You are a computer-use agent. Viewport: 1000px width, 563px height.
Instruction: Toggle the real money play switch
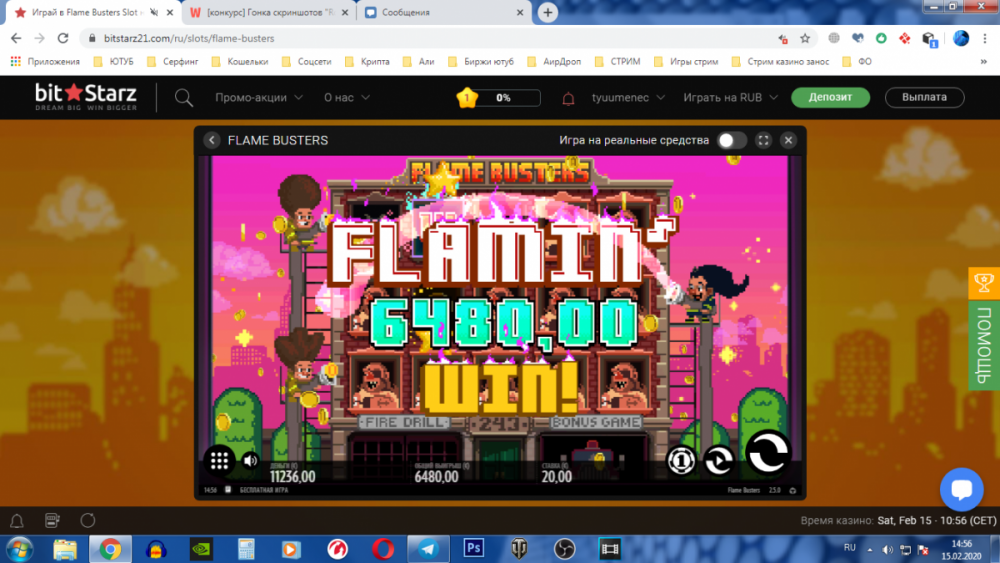(x=731, y=140)
